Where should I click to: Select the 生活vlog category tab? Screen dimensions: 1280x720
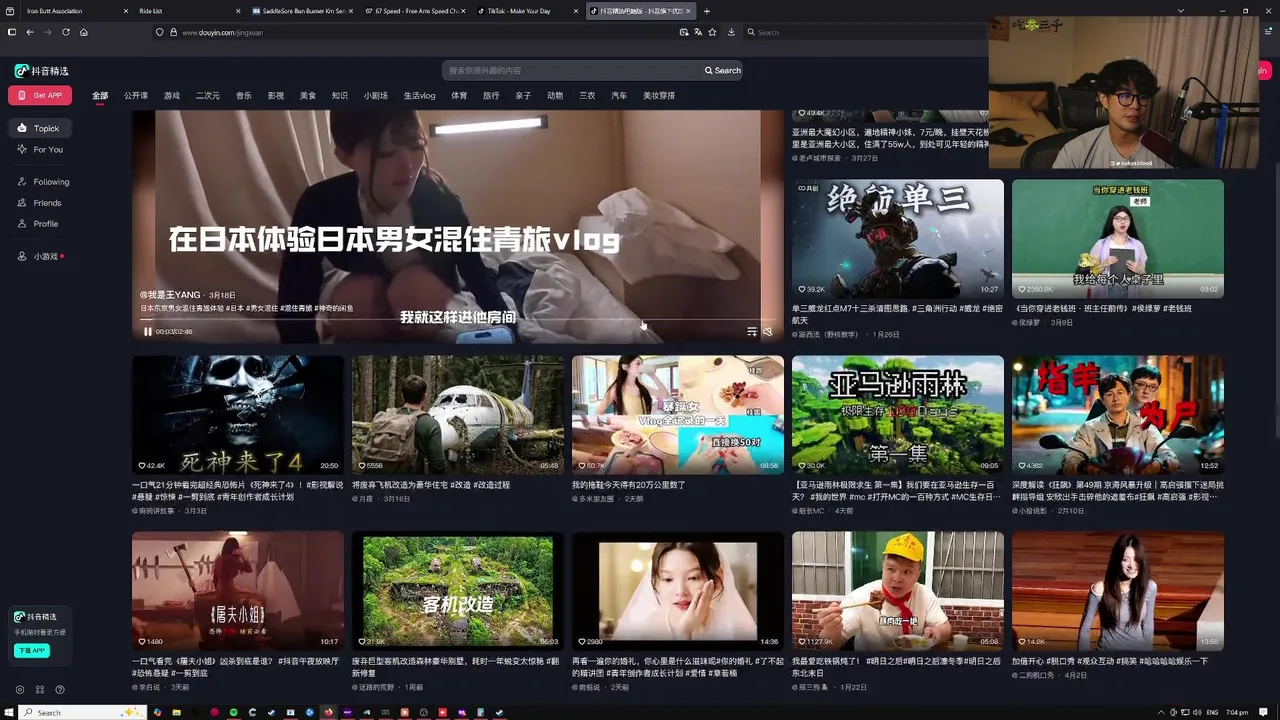[420, 96]
